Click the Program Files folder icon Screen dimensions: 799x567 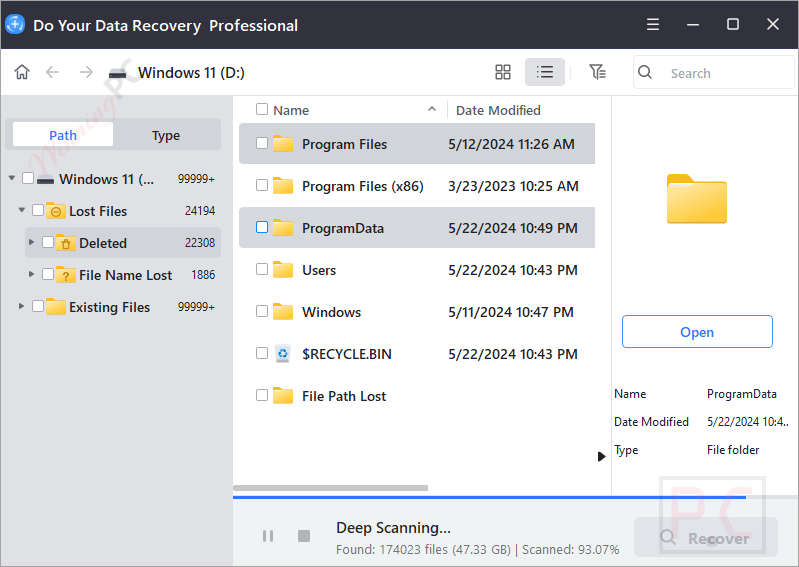[283, 144]
